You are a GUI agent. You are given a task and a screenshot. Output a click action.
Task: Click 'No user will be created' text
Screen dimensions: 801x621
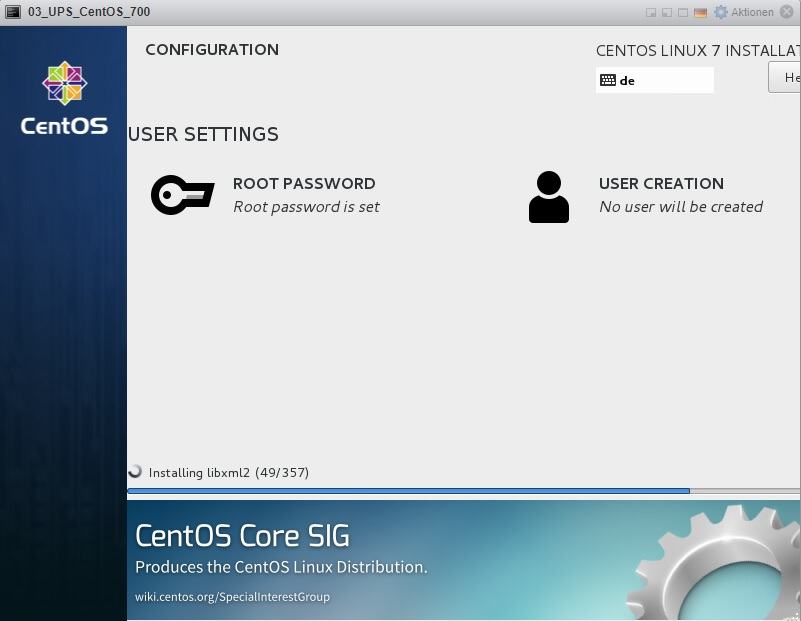tap(681, 207)
